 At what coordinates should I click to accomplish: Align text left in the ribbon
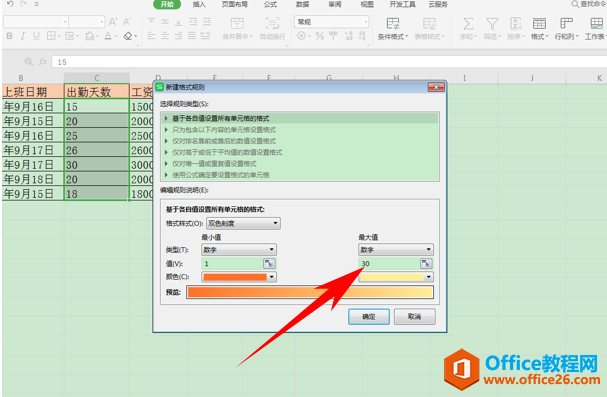click(x=151, y=36)
